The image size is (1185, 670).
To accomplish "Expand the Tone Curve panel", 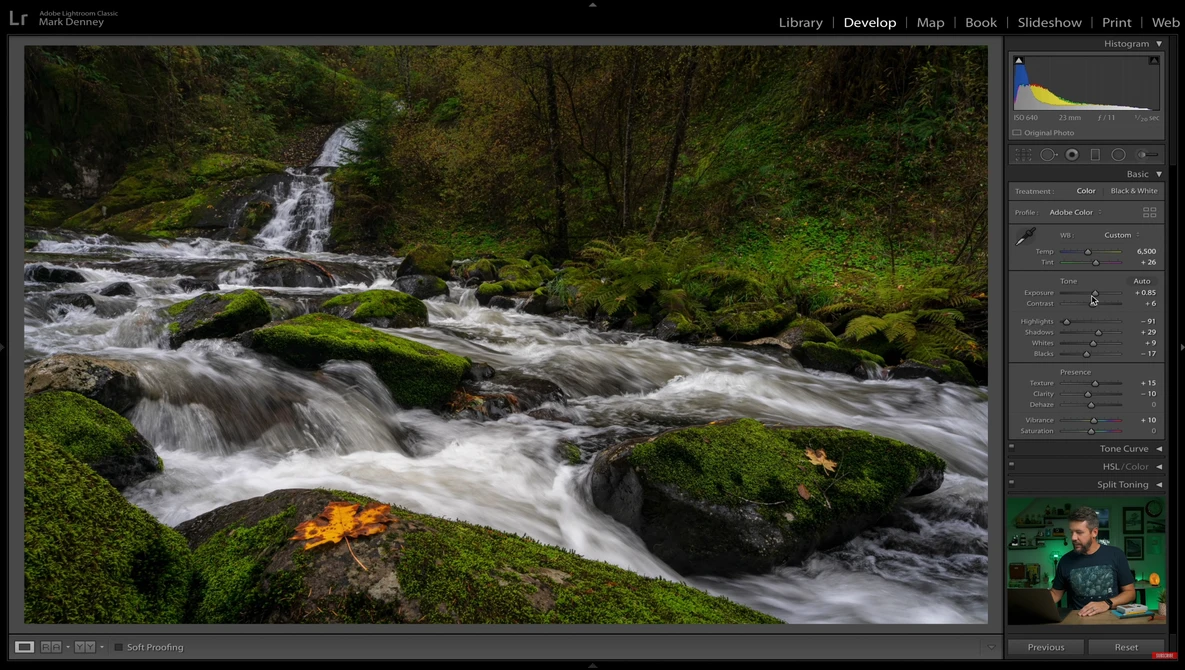I will click(x=1159, y=449).
